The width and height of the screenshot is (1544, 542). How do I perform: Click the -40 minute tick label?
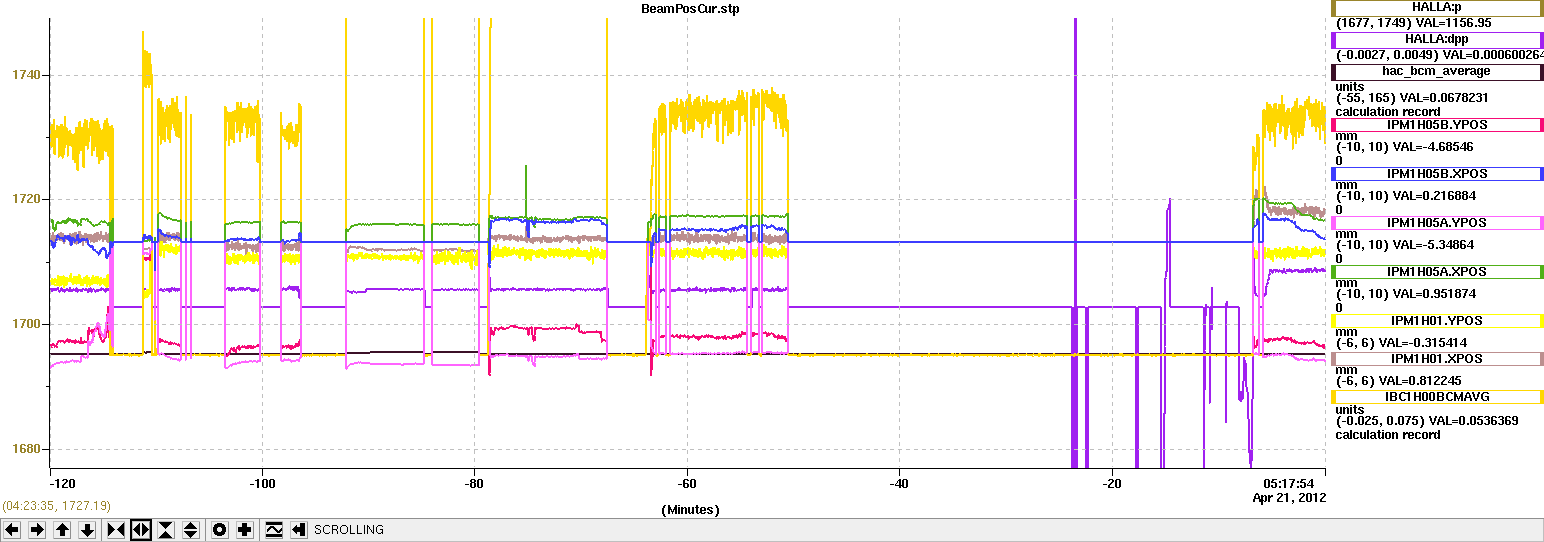coord(899,484)
